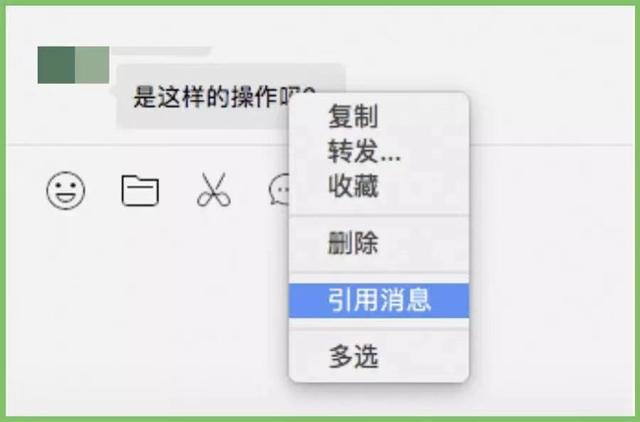Click the divider line above the toolbar
This screenshot has height=422, width=640.
147,144
